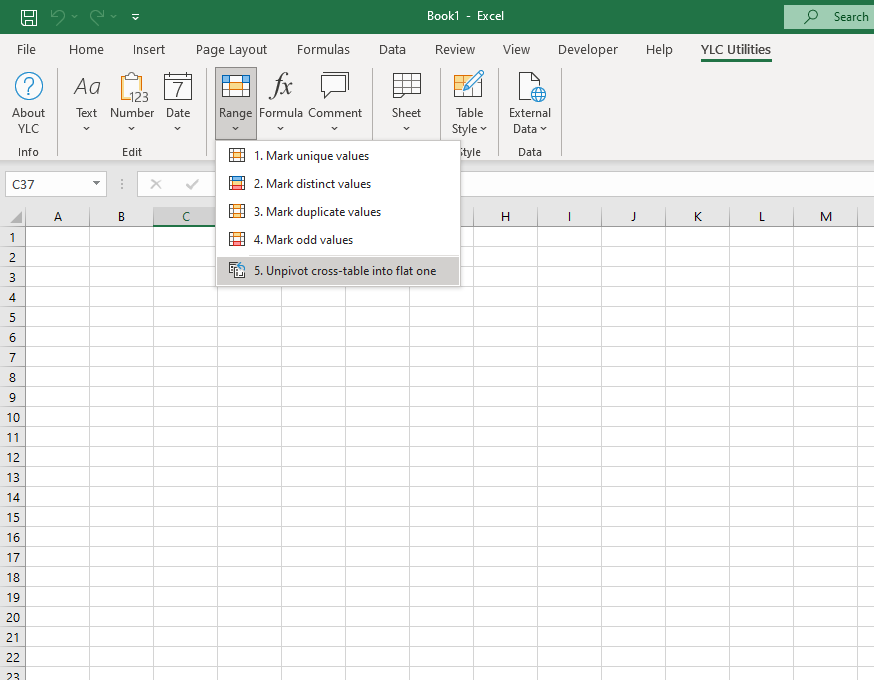Click the Formula fx ribbon icon
The image size is (874, 680).
281,86
